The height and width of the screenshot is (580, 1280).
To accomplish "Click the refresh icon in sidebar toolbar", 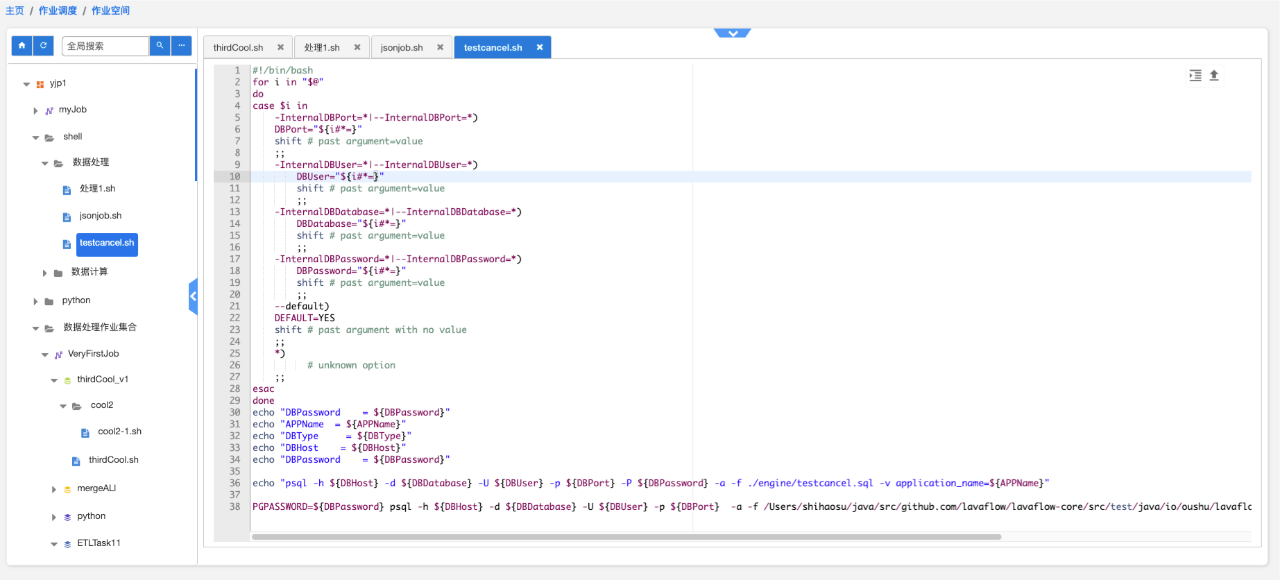I will [x=43, y=46].
